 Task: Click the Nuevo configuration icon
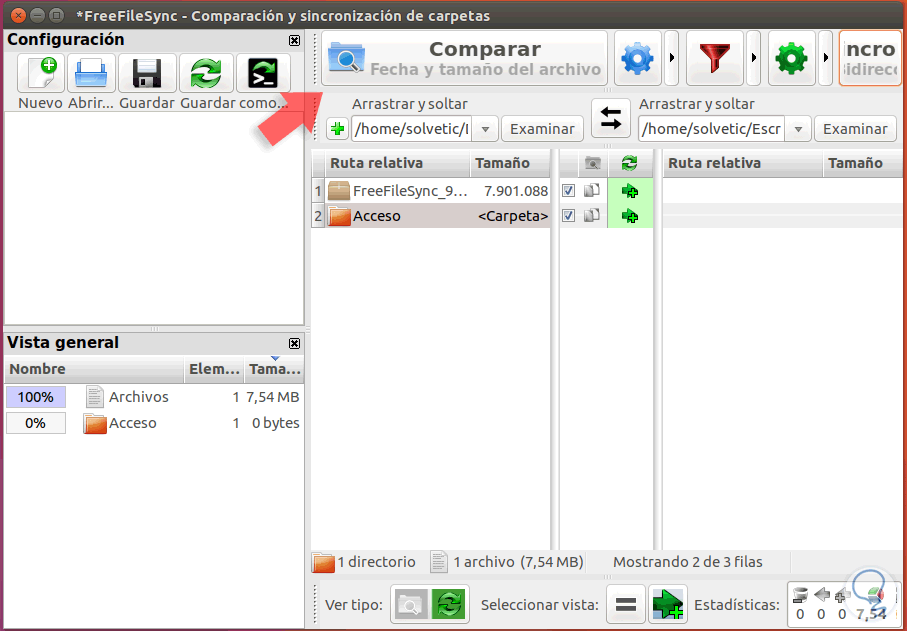click(41, 73)
